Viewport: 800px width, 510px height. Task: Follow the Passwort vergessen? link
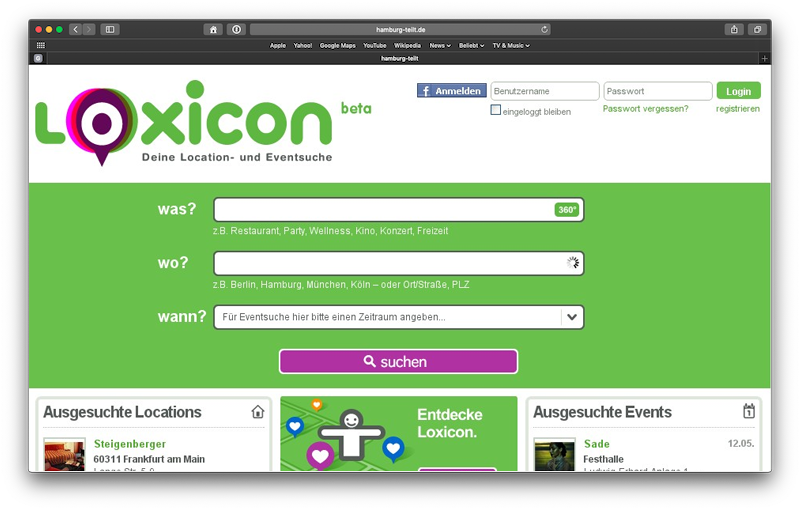[x=645, y=109]
